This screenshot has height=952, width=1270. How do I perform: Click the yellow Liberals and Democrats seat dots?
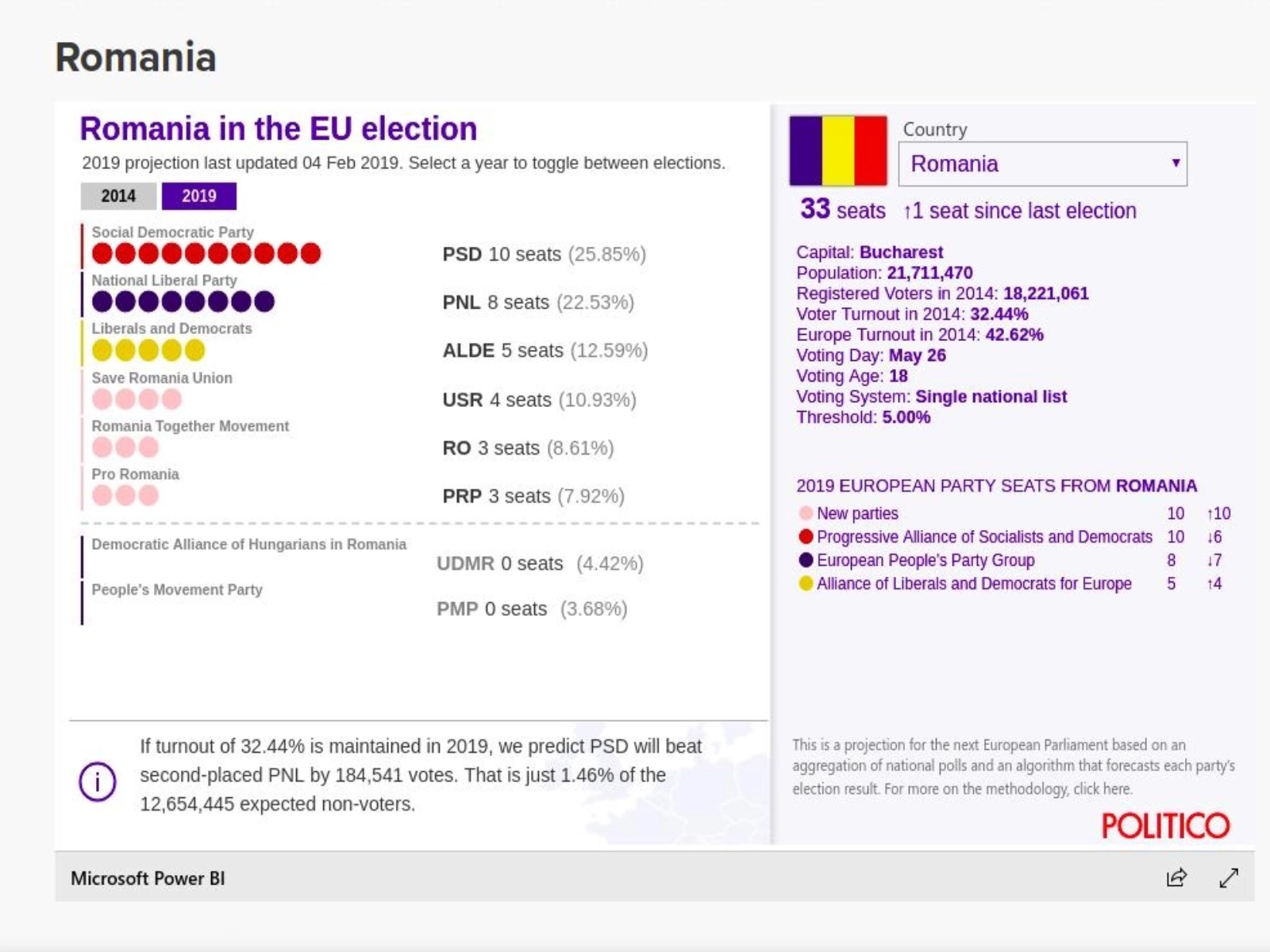148,350
